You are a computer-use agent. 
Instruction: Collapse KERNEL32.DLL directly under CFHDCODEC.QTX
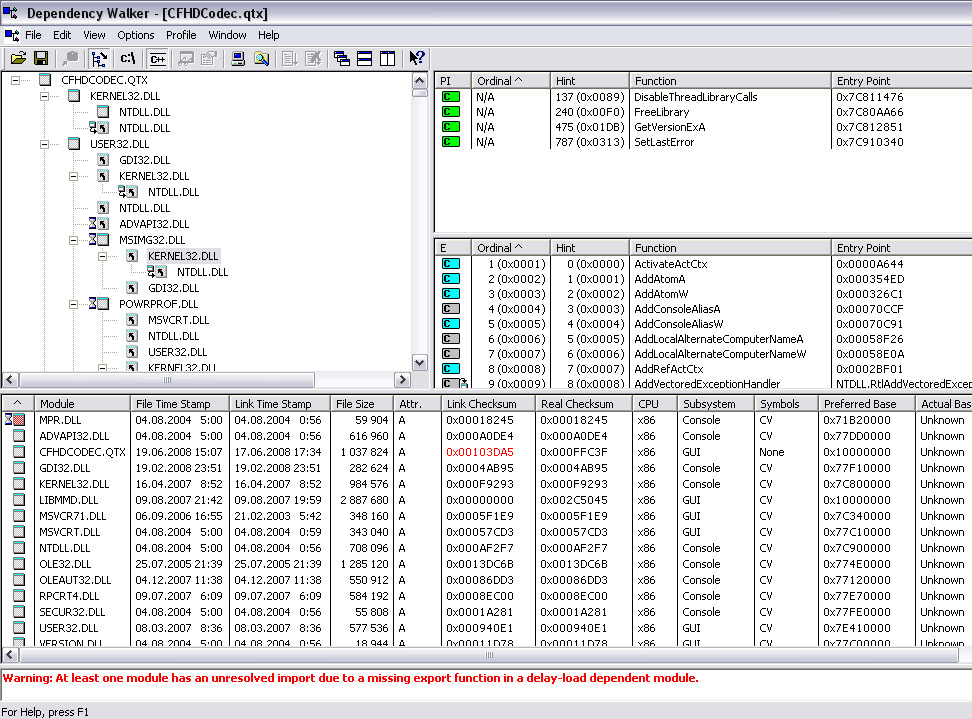[45, 96]
